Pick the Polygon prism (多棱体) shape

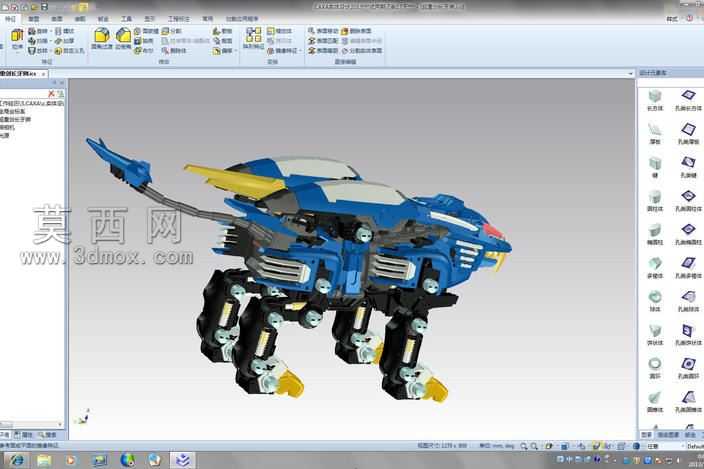tap(655, 267)
